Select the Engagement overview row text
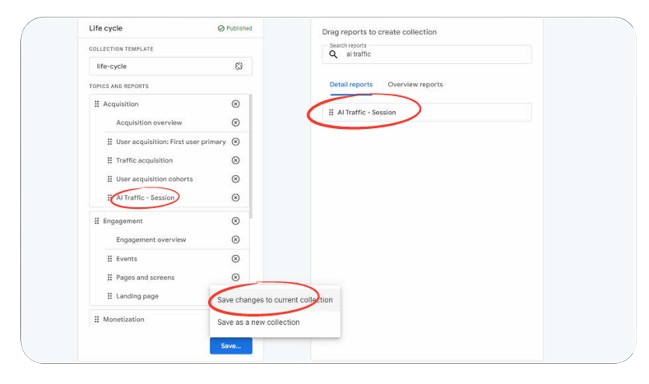 point(151,240)
